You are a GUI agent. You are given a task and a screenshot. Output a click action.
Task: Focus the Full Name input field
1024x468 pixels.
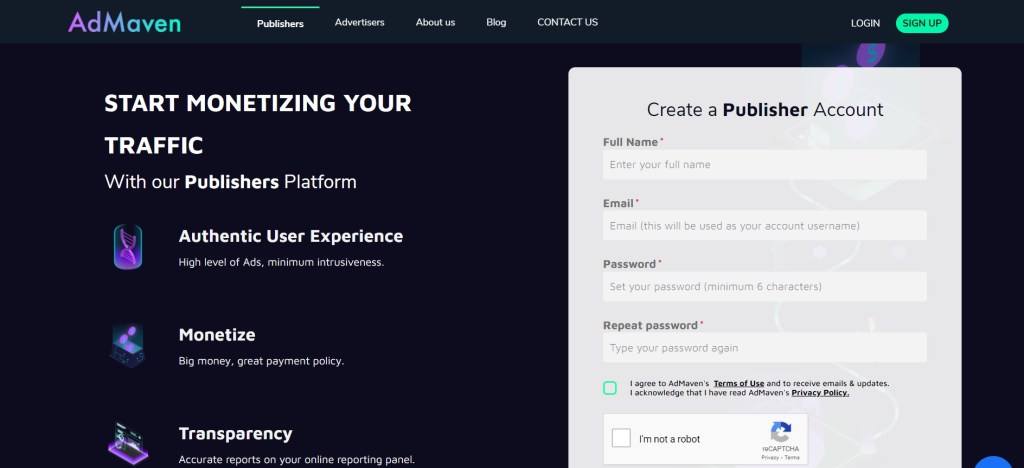pyautogui.click(x=765, y=164)
